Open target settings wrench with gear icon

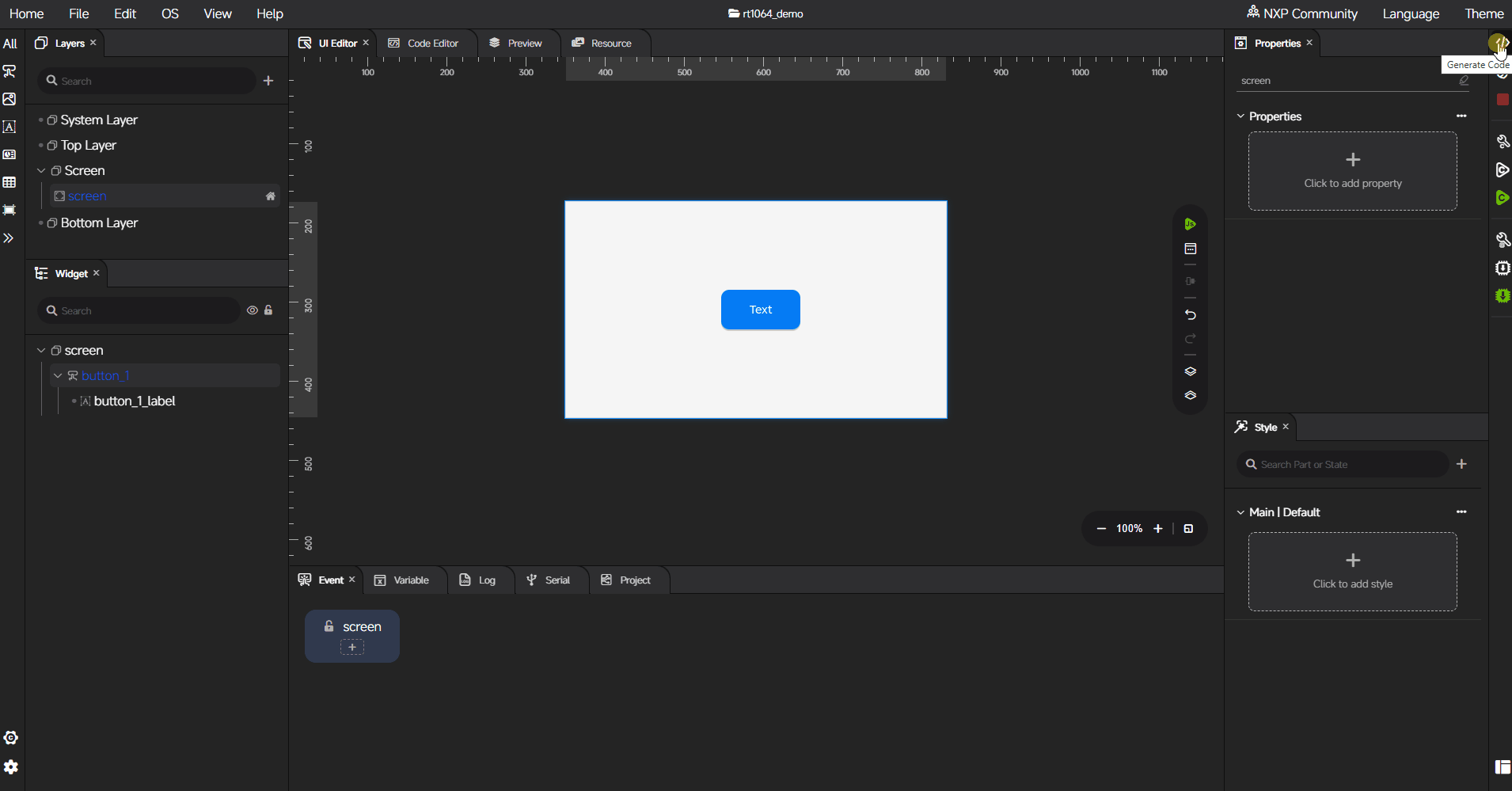(1503, 240)
